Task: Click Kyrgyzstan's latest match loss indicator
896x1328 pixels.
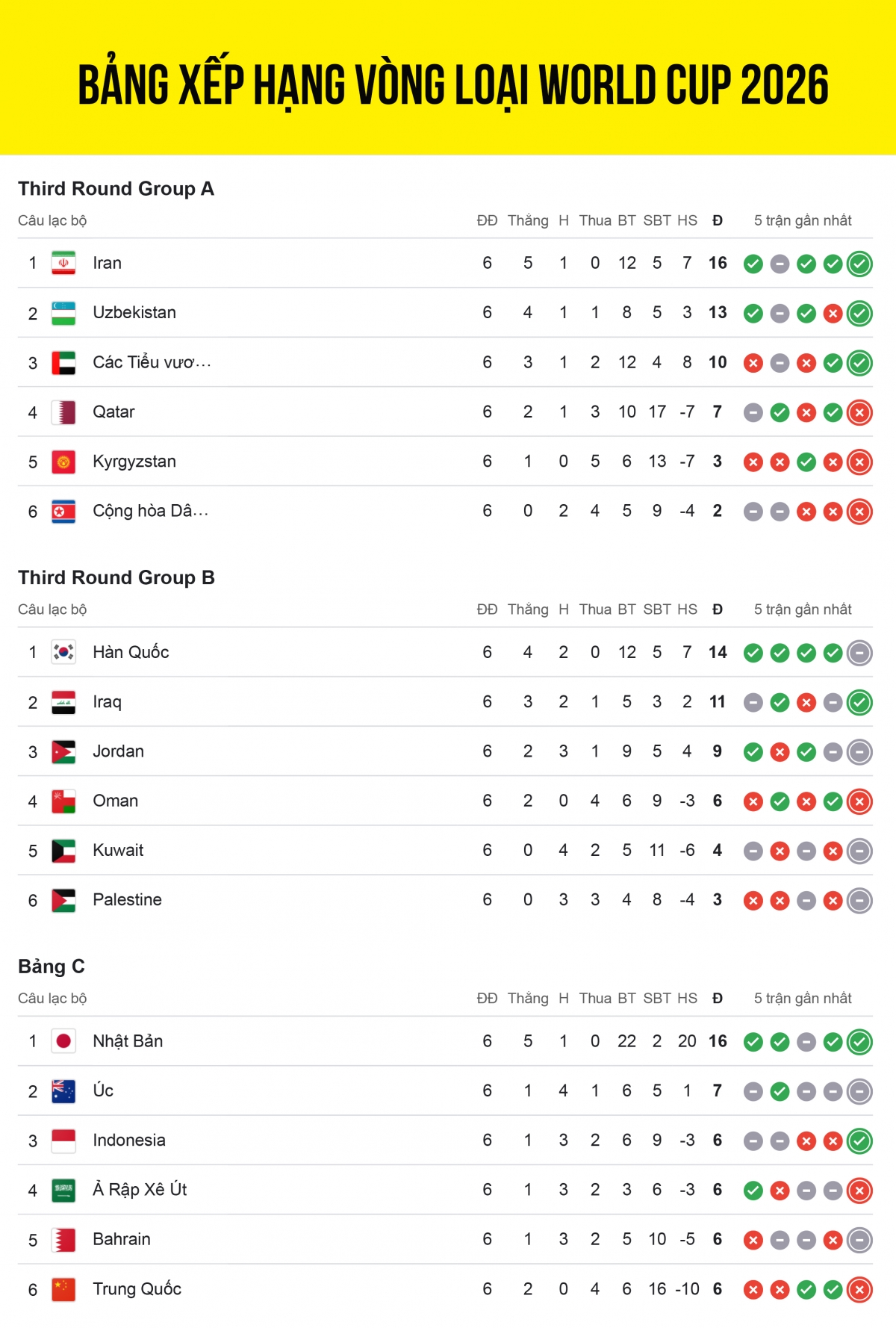Action: 859,462
